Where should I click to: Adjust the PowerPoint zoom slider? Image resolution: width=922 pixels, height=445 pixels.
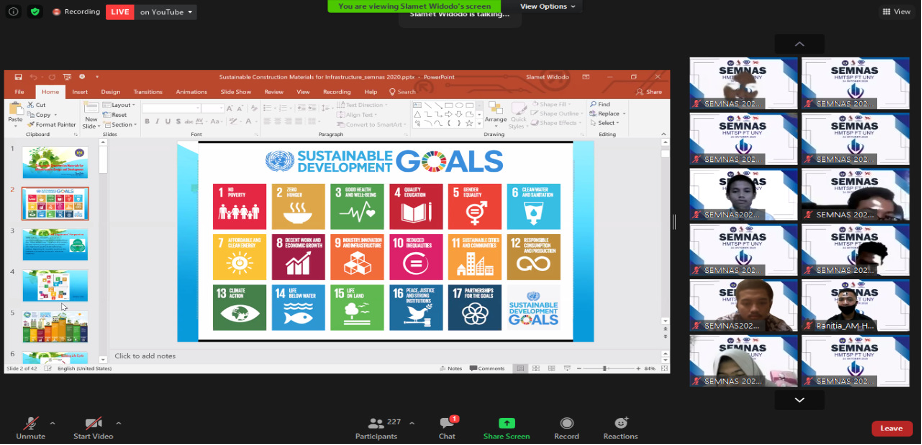605,368
